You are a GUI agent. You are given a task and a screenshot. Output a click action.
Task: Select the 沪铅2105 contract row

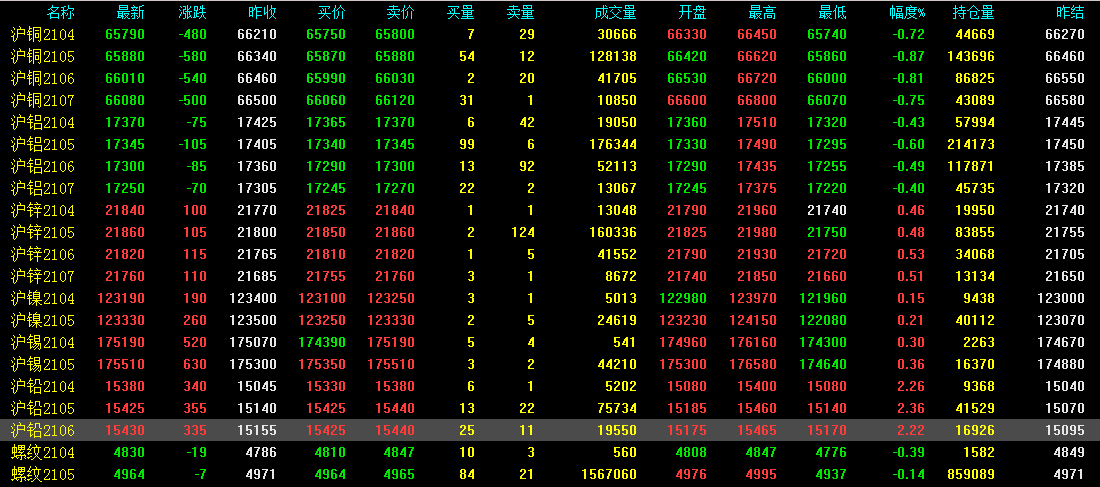coord(550,408)
